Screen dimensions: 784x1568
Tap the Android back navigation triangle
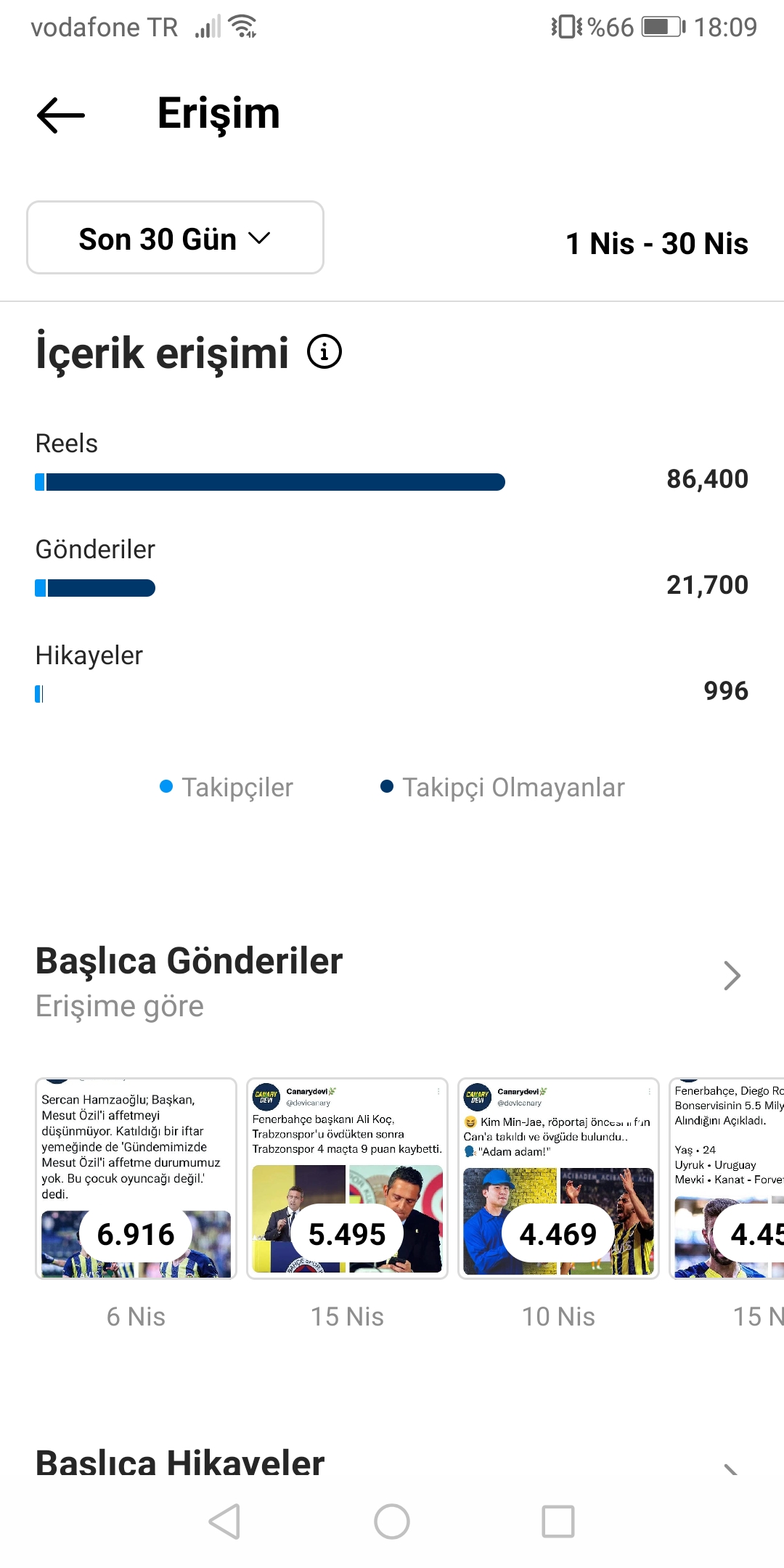point(224,1522)
